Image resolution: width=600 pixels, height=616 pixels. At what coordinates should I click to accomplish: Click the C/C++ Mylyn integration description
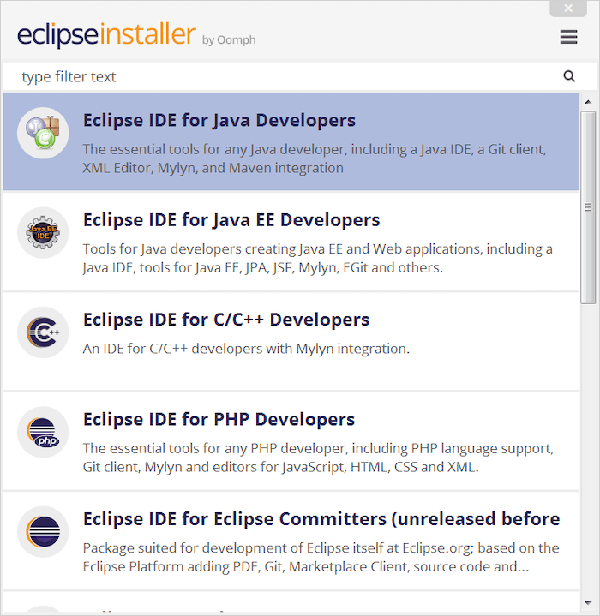[246, 349]
